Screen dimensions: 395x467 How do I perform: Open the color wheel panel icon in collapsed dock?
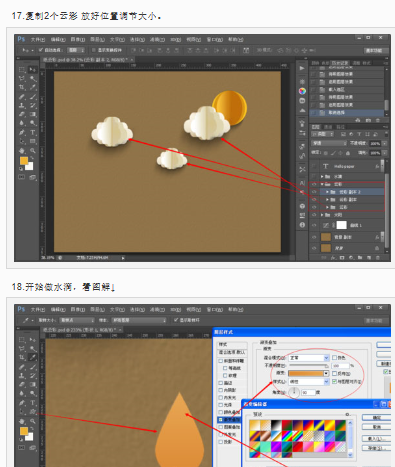[x=302, y=91]
